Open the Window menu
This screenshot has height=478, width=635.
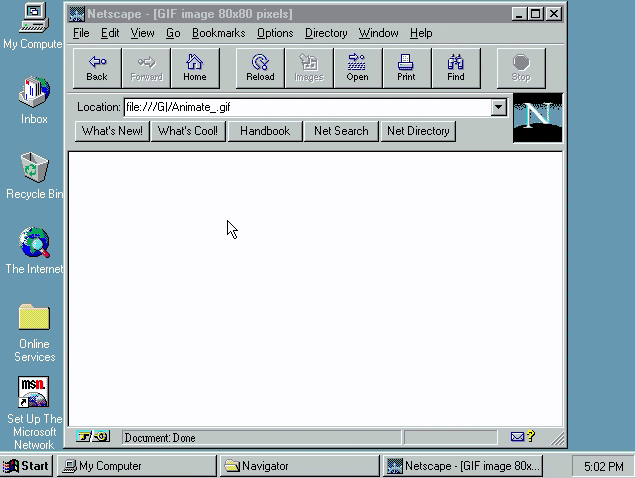tap(378, 33)
